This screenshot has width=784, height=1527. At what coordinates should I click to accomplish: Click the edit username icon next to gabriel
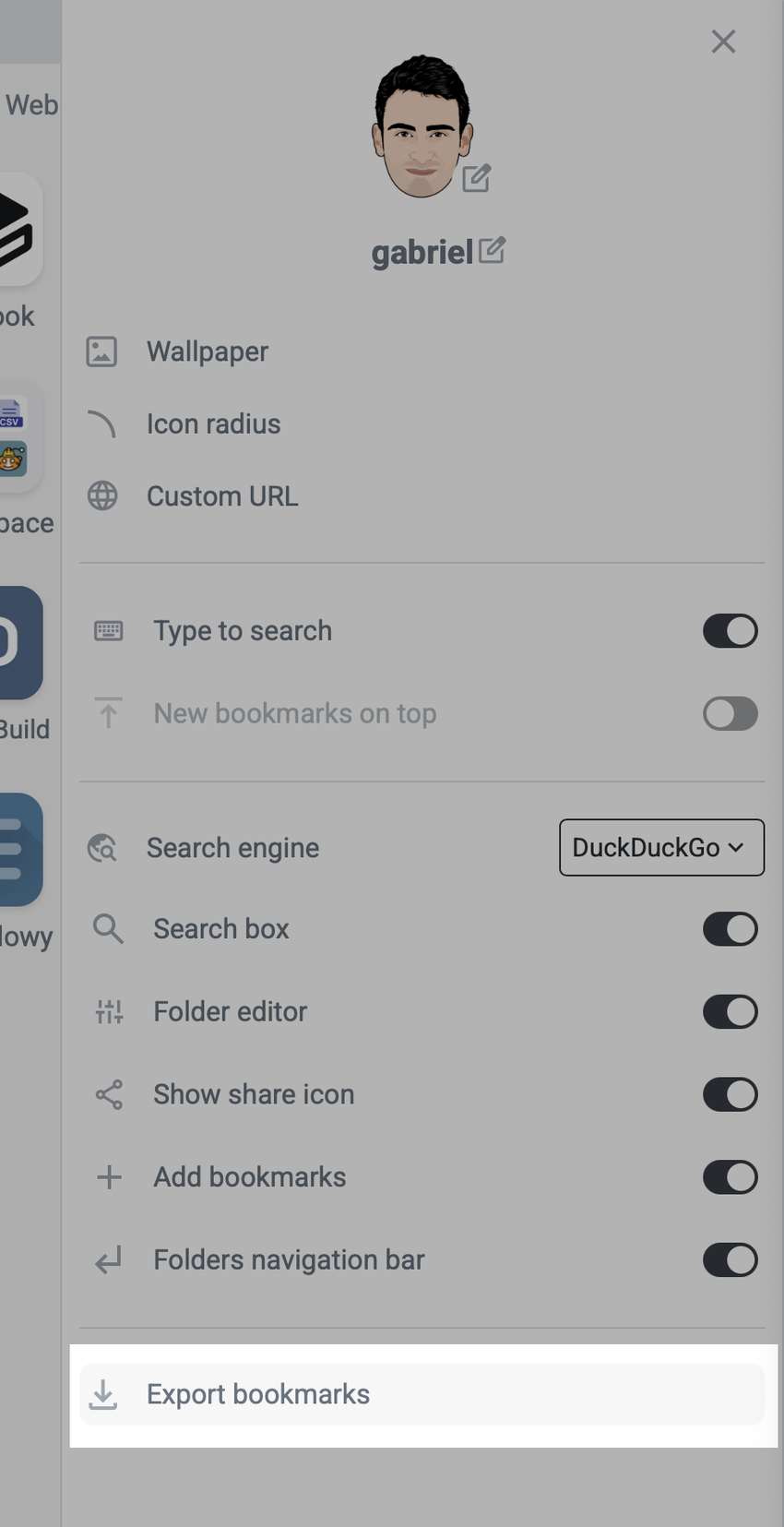(492, 250)
